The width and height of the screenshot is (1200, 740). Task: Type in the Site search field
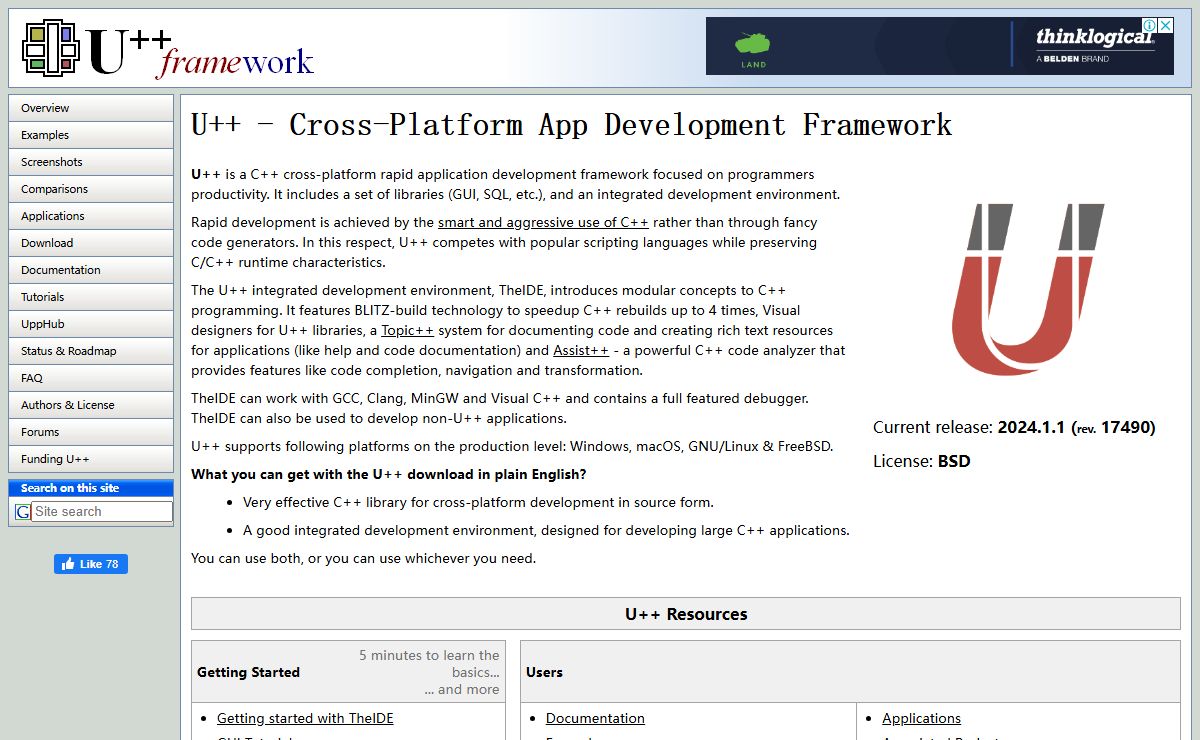pyautogui.click(x=101, y=512)
